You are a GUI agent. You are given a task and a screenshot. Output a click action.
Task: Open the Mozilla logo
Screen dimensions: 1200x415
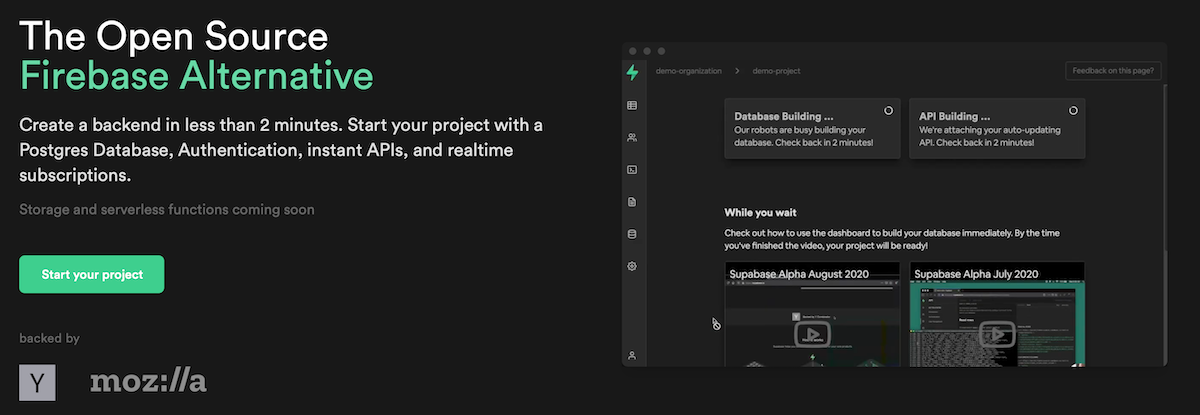148,382
